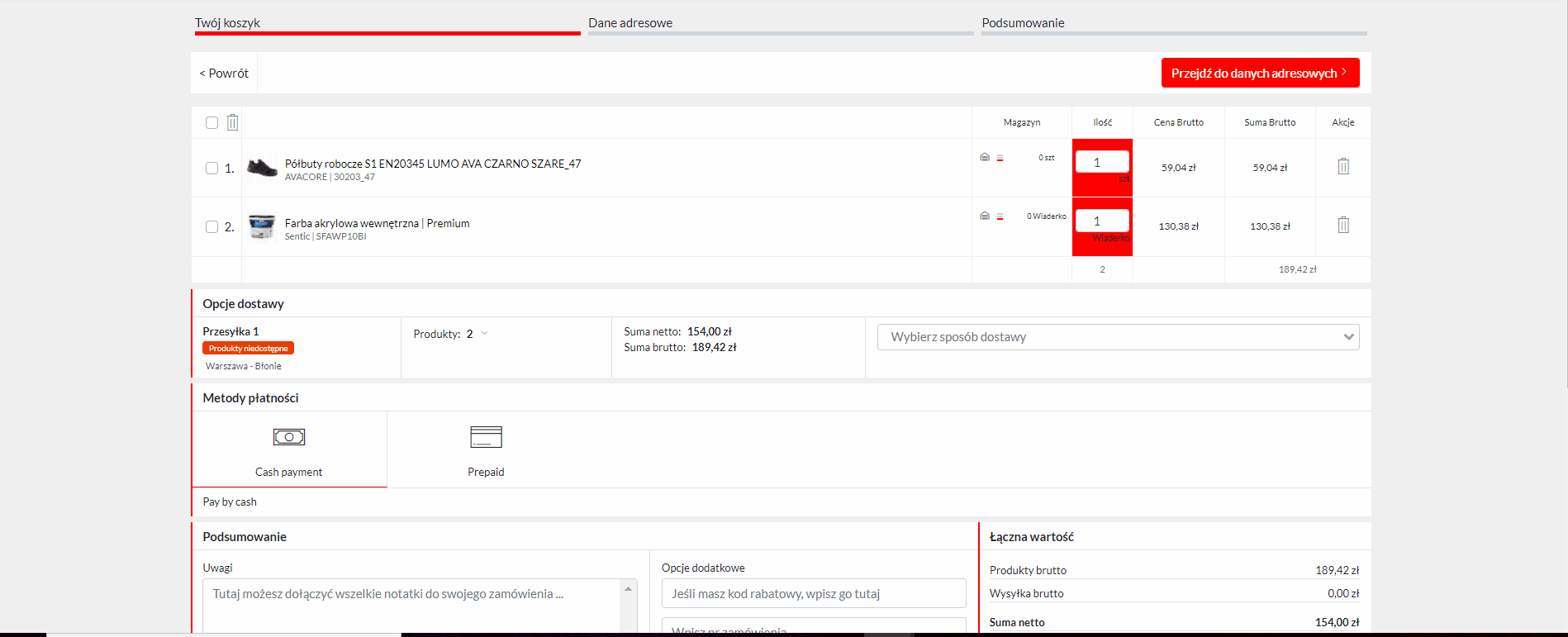Open the Wybierz sposób dostawy dropdown
This screenshot has height=637, width=1568.
click(x=1118, y=337)
